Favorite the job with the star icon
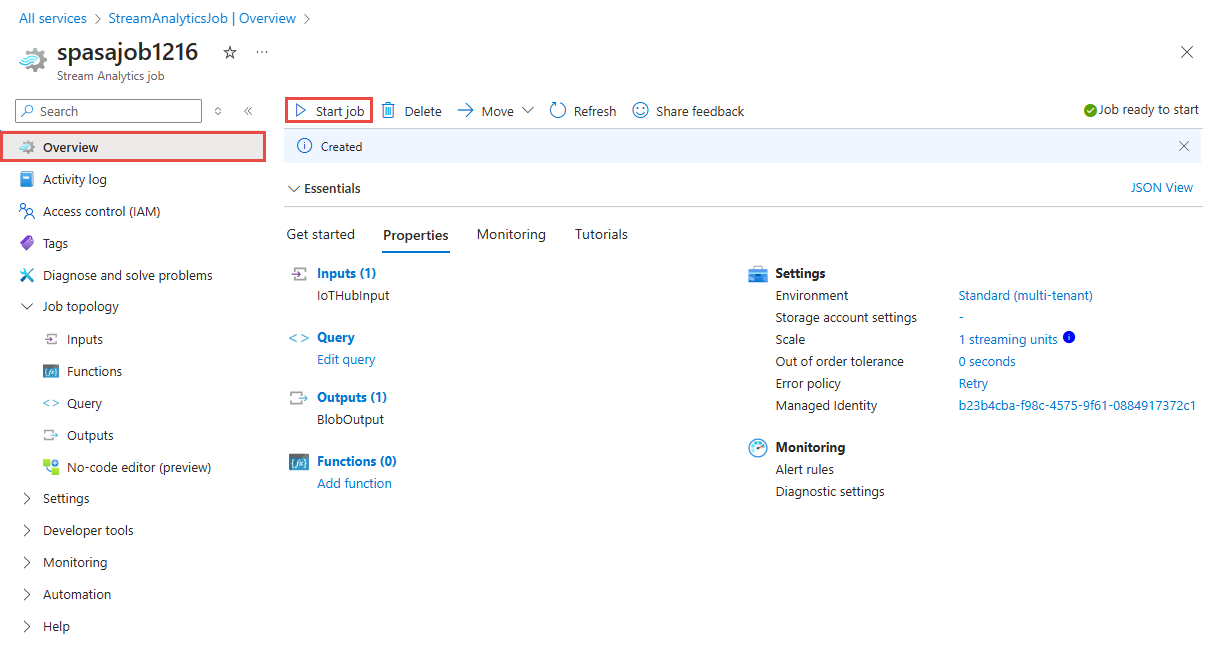 pyautogui.click(x=230, y=52)
